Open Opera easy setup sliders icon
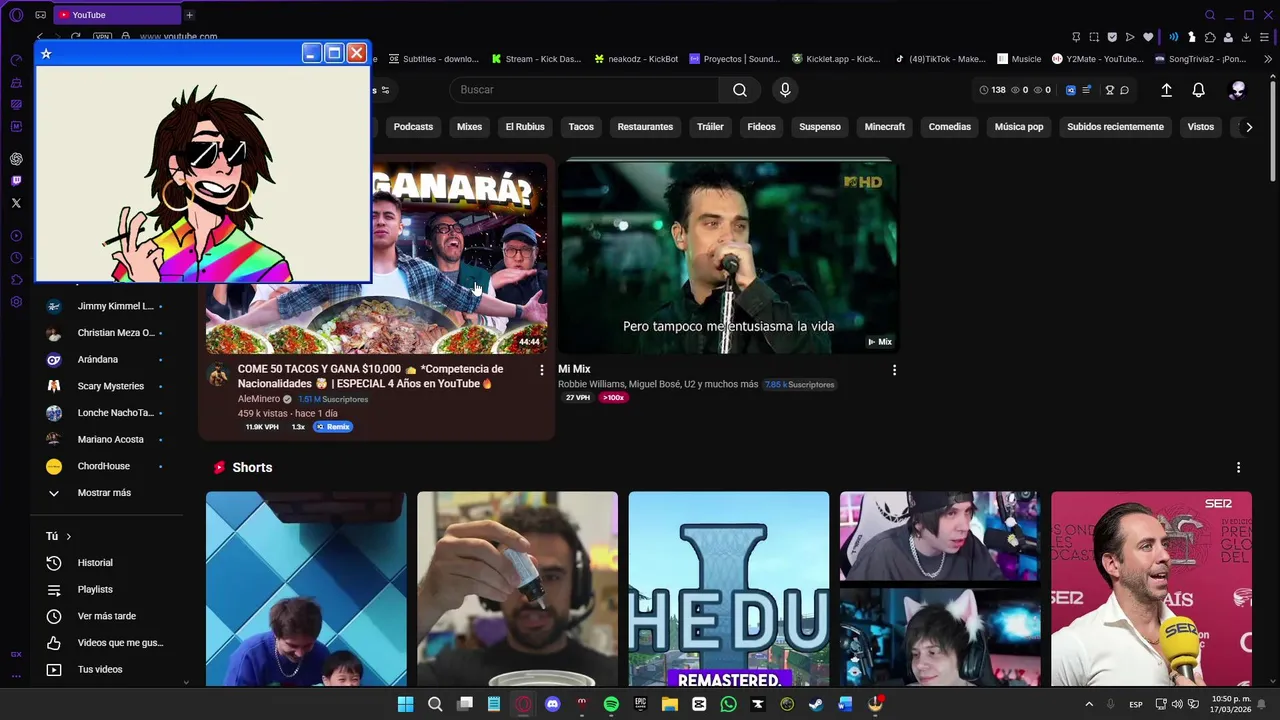 coord(1265,37)
